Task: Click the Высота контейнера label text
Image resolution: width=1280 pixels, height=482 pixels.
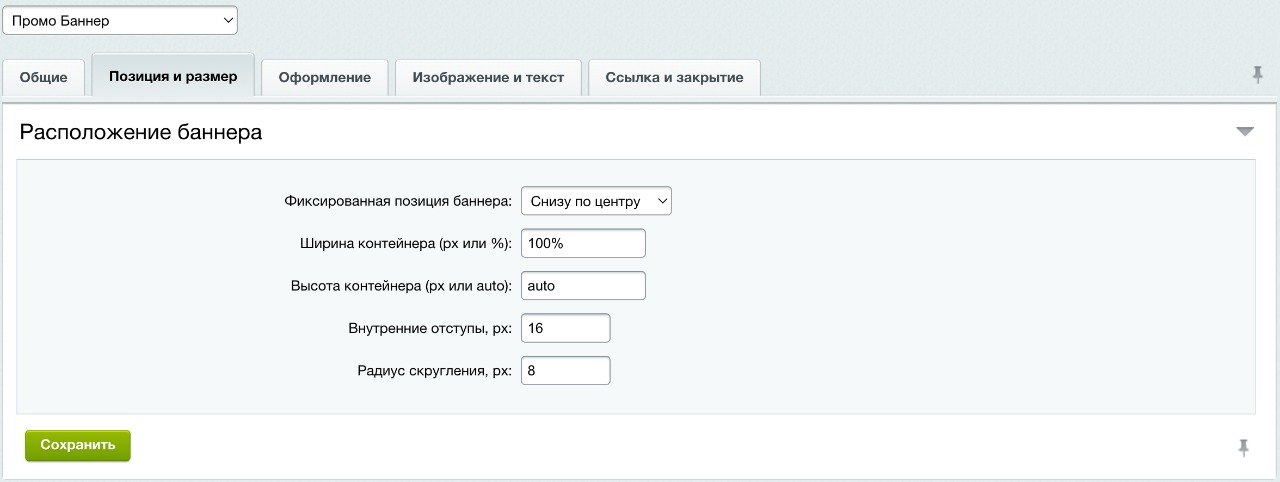Action: tap(400, 285)
